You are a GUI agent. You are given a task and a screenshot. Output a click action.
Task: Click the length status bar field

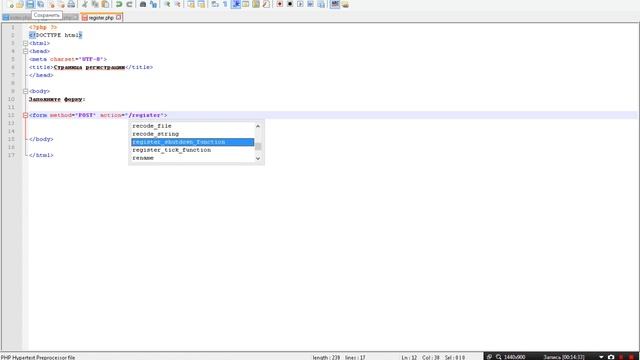coord(339,358)
